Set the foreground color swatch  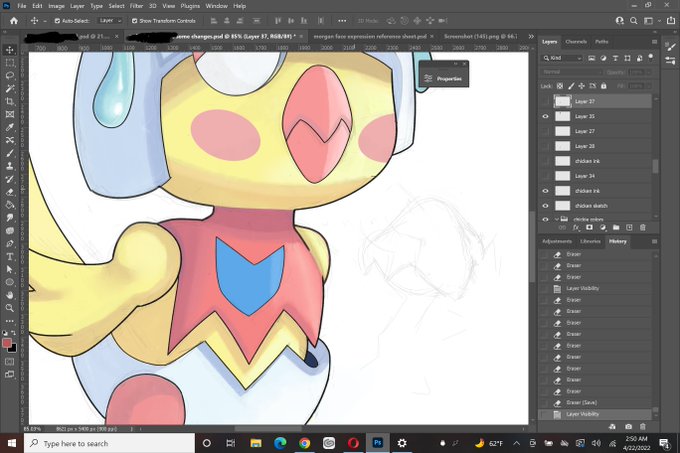tap(7, 343)
